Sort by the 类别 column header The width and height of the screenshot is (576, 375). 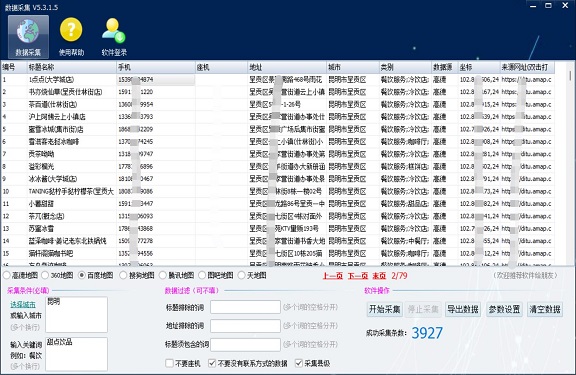pos(406,67)
